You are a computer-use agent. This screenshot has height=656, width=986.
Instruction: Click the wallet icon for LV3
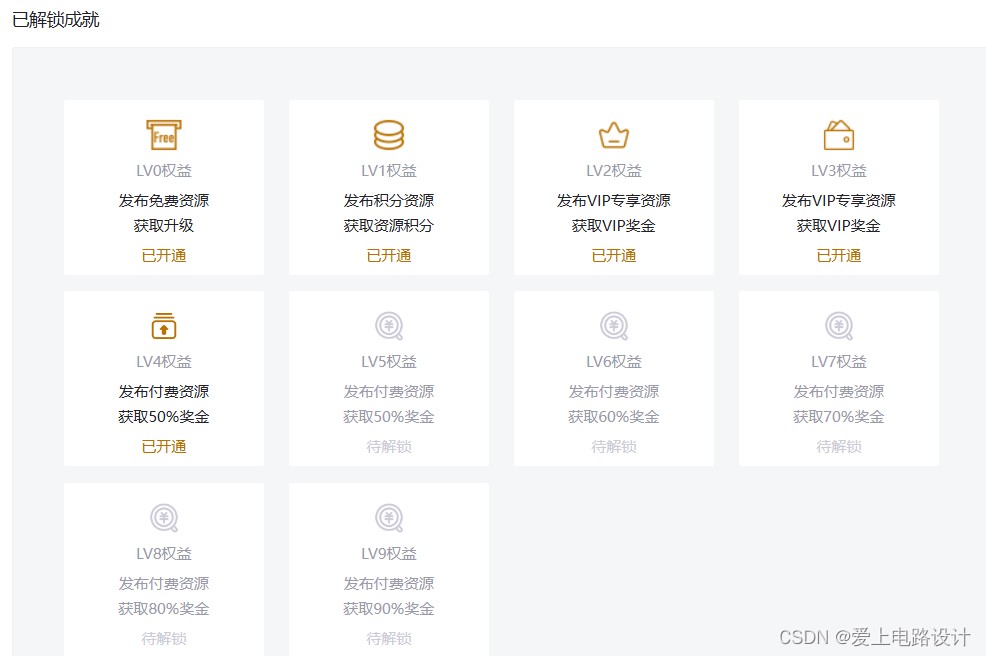(839, 135)
